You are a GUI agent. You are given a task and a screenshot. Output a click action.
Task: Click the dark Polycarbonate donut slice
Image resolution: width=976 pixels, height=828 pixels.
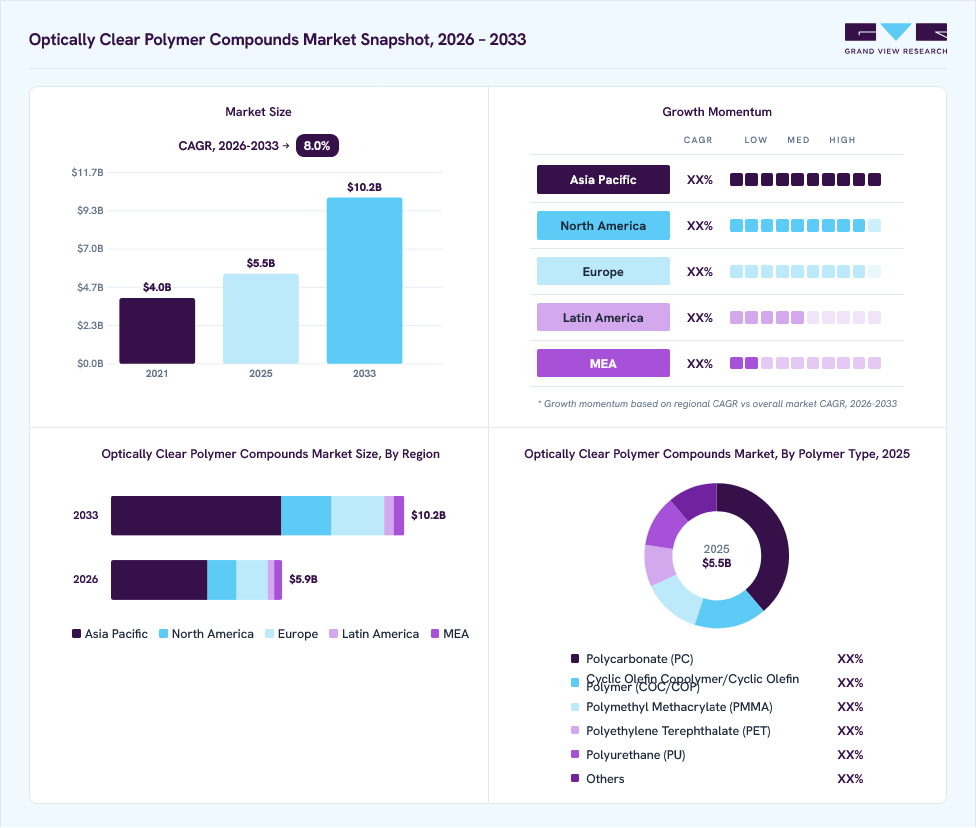[773, 548]
